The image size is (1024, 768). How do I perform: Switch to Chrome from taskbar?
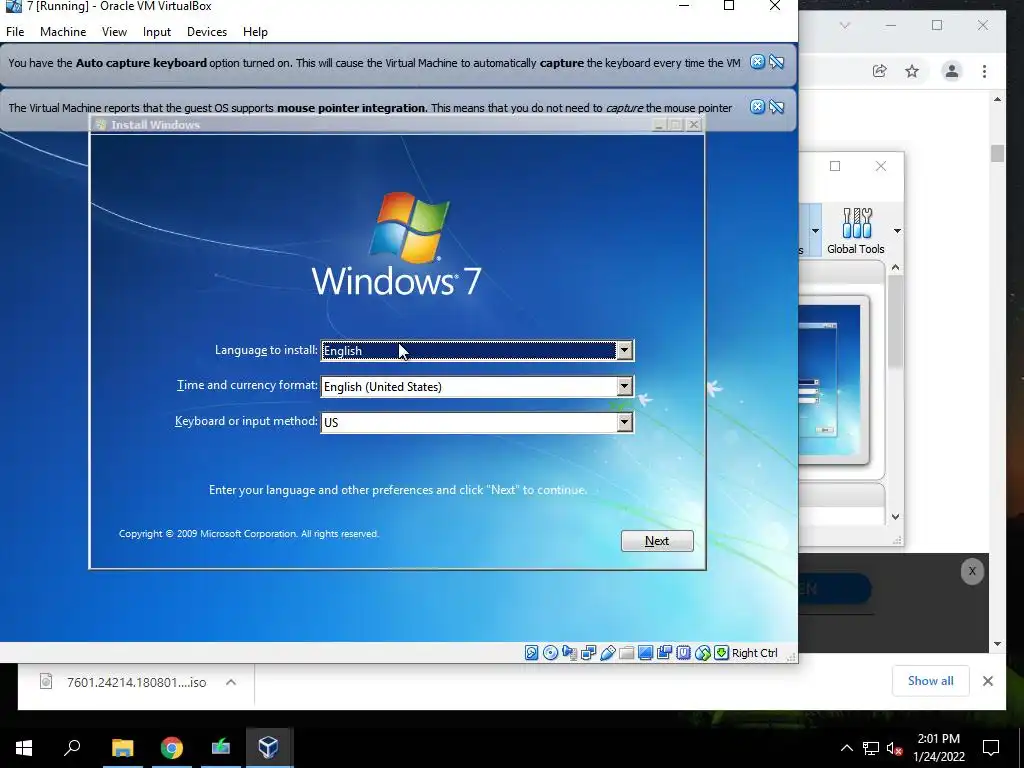(172, 748)
